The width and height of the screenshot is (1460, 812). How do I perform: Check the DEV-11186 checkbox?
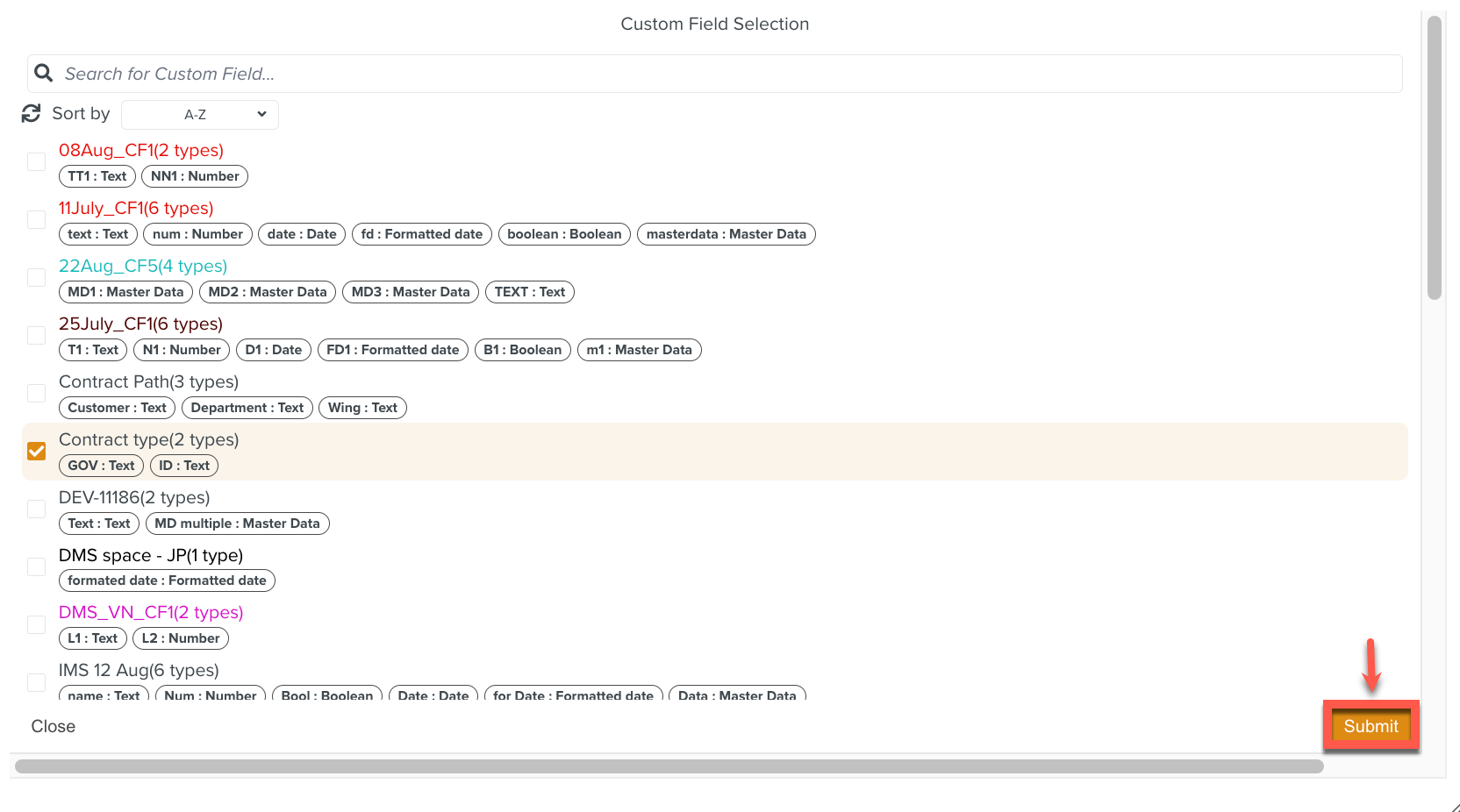(x=37, y=509)
